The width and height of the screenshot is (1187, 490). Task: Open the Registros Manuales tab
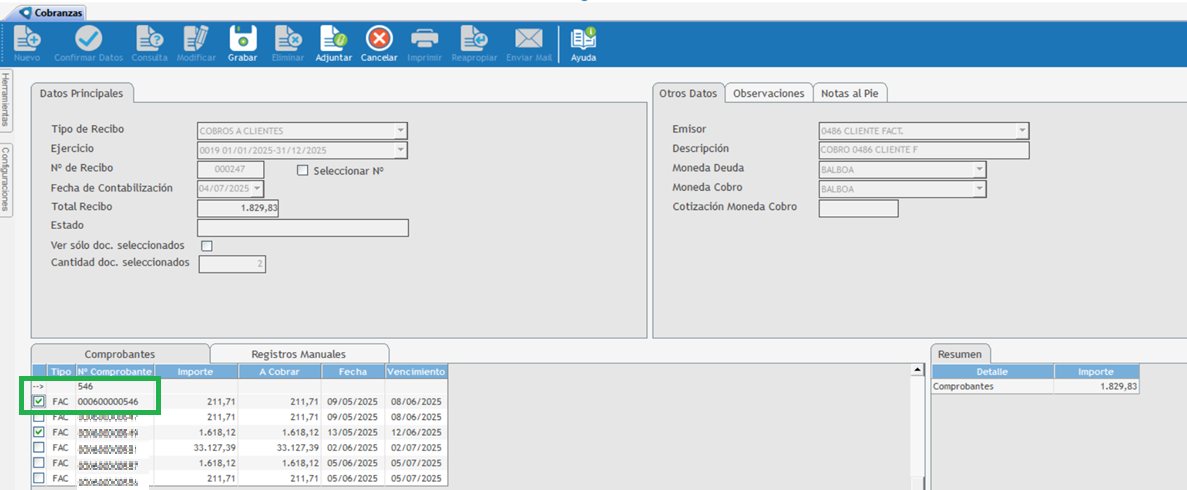(x=298, y=354)
